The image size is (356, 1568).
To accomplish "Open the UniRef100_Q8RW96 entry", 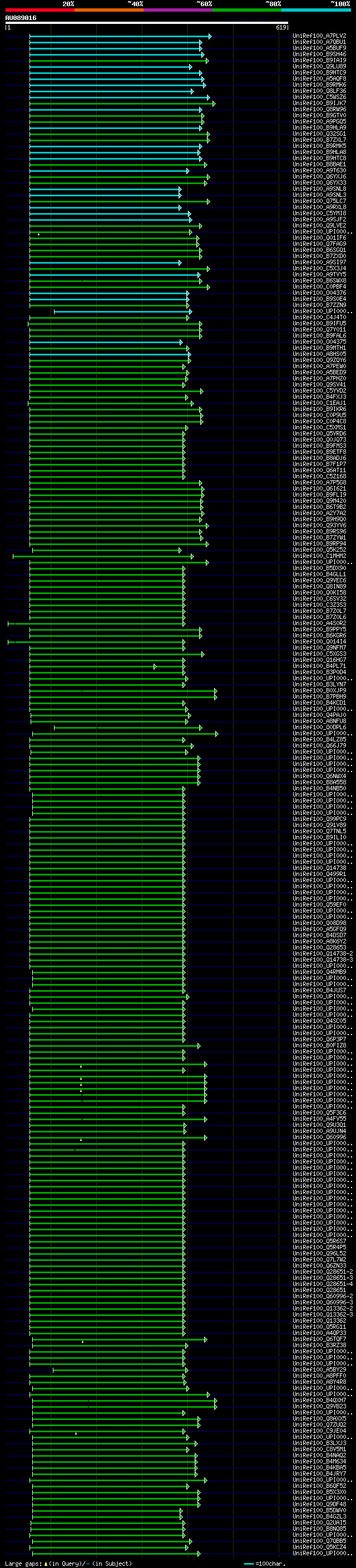I will point(319,110).
